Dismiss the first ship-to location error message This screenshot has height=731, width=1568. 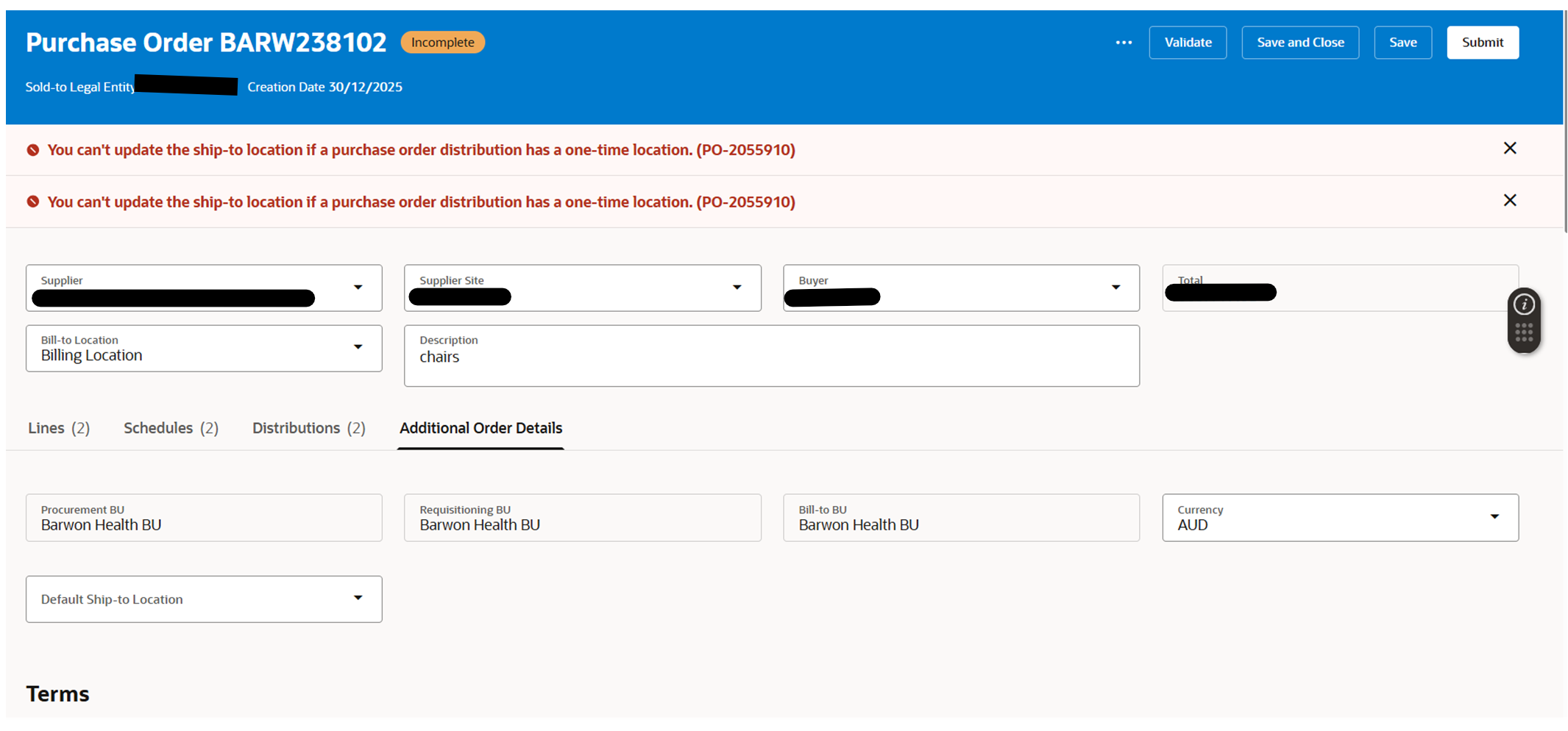tap(1509, 149)
